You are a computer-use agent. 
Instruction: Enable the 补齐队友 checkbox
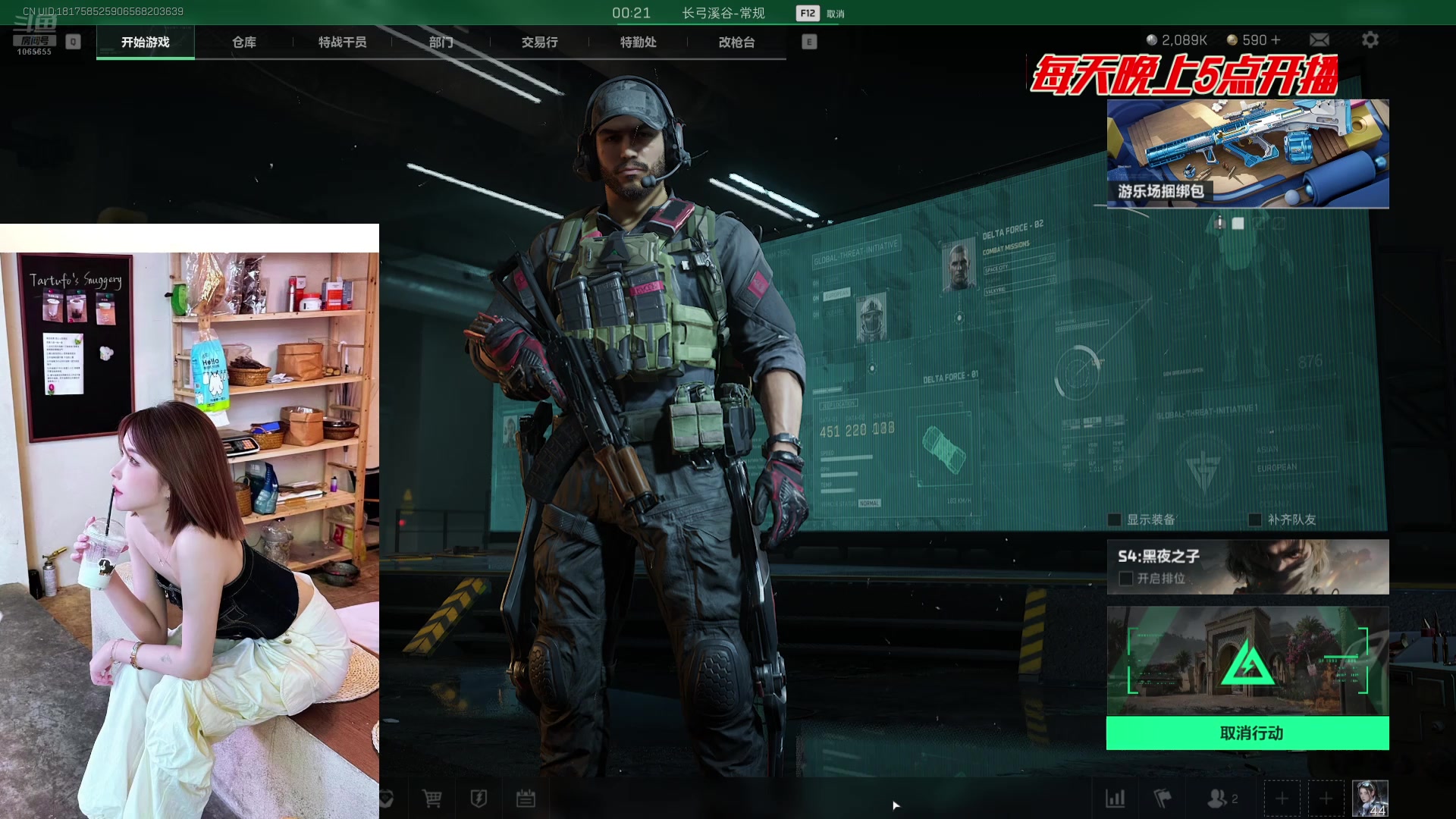click(x=1255, y=519)
